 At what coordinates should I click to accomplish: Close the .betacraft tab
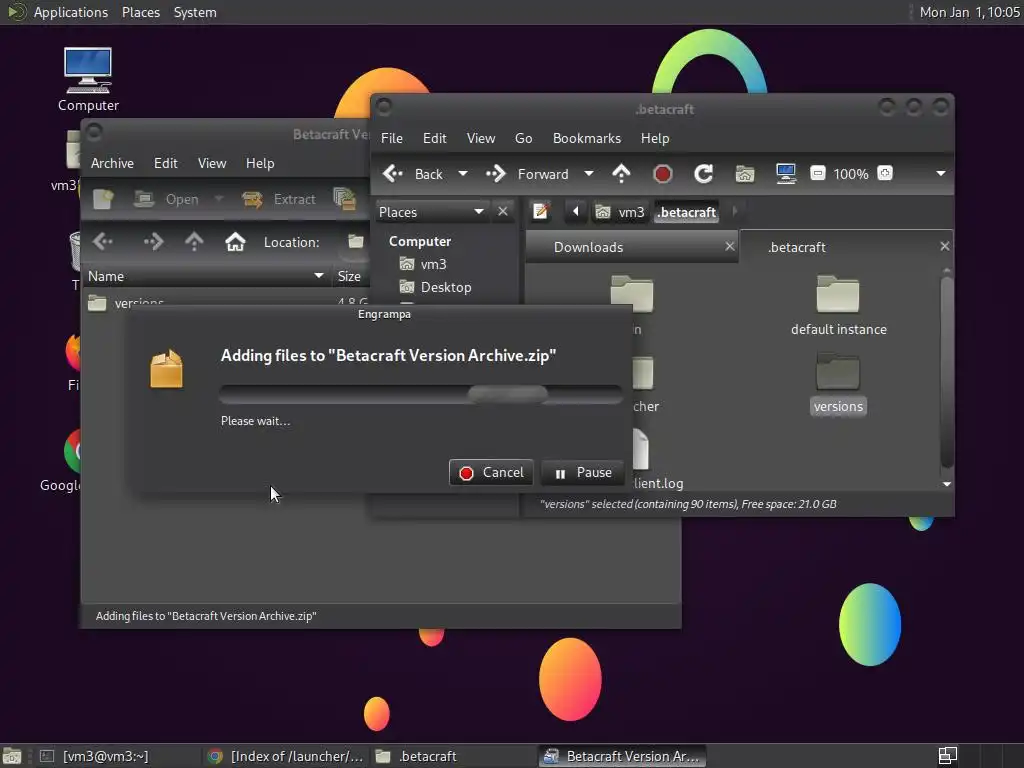pos(944,246)
